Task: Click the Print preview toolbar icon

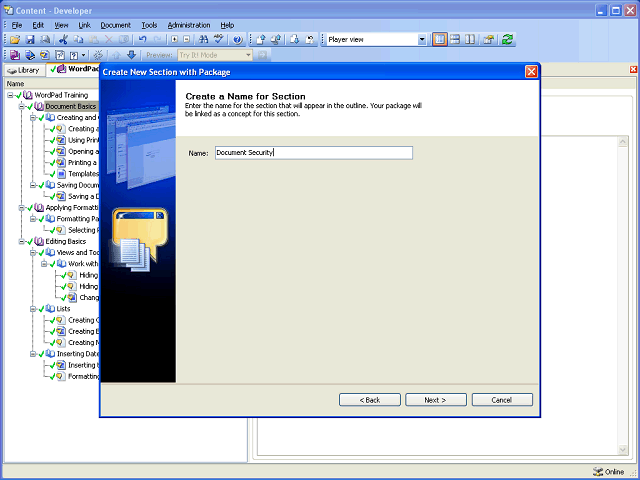Action: pyautogui.click(x=45, y=40)
